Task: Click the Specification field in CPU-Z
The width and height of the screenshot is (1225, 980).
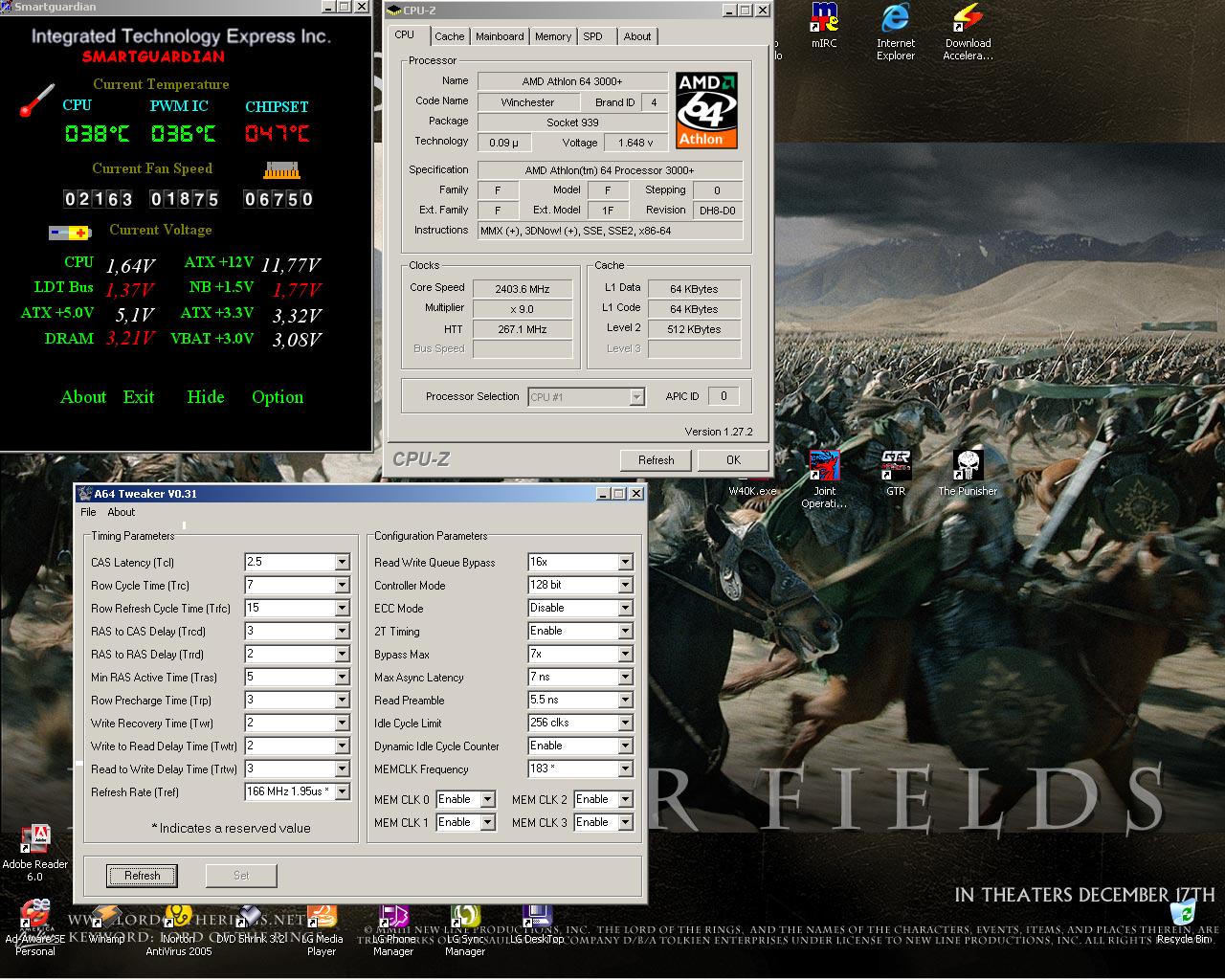Action: (610, 170)
